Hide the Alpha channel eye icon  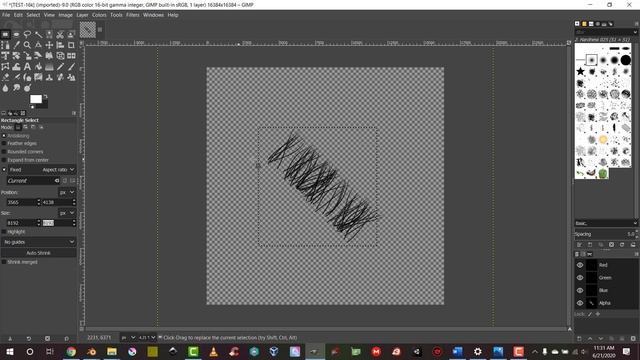pyautogui.click(x=580, y=303)
